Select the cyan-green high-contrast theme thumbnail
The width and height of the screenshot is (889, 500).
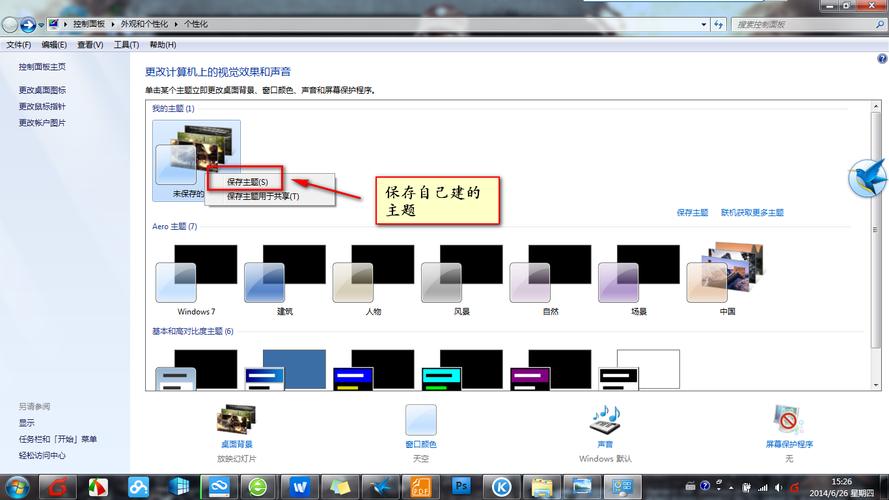pos(462,369)
